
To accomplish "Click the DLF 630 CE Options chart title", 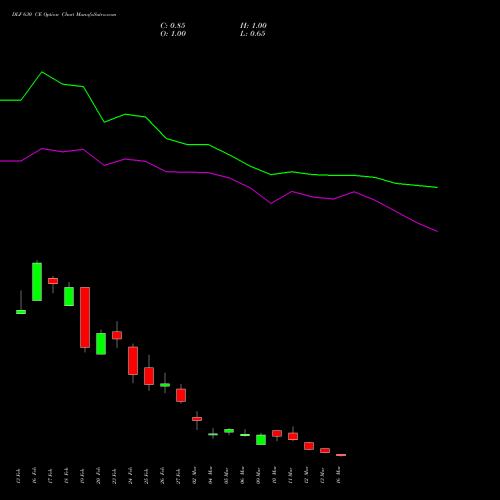I will (x=64, y=15).
